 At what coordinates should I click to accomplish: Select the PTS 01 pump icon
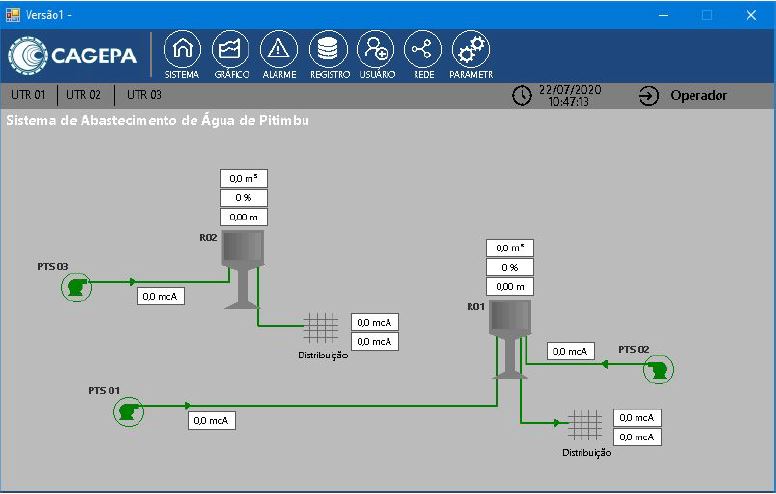coord(127,410)
